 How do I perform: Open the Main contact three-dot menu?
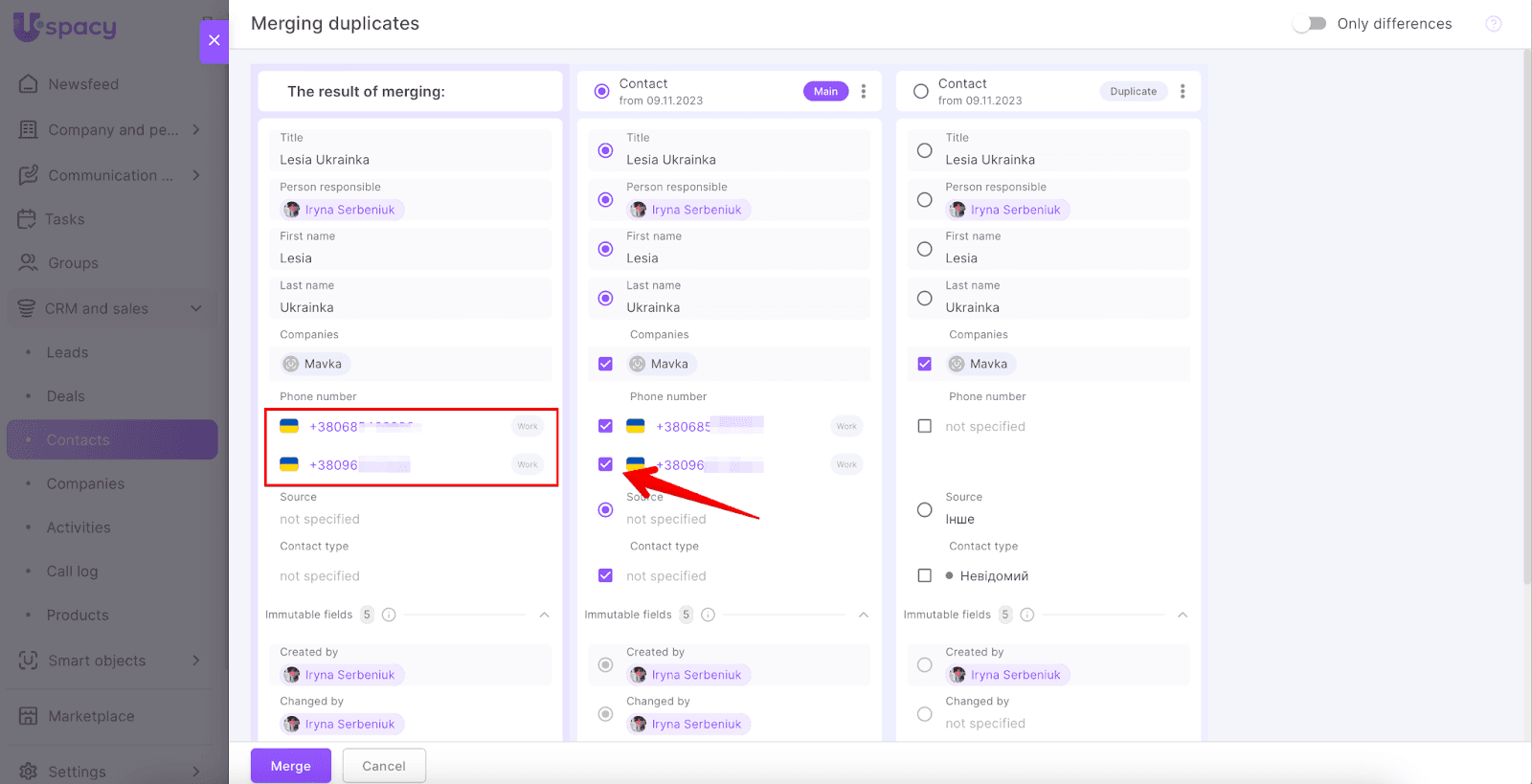[x=864, y=92]
